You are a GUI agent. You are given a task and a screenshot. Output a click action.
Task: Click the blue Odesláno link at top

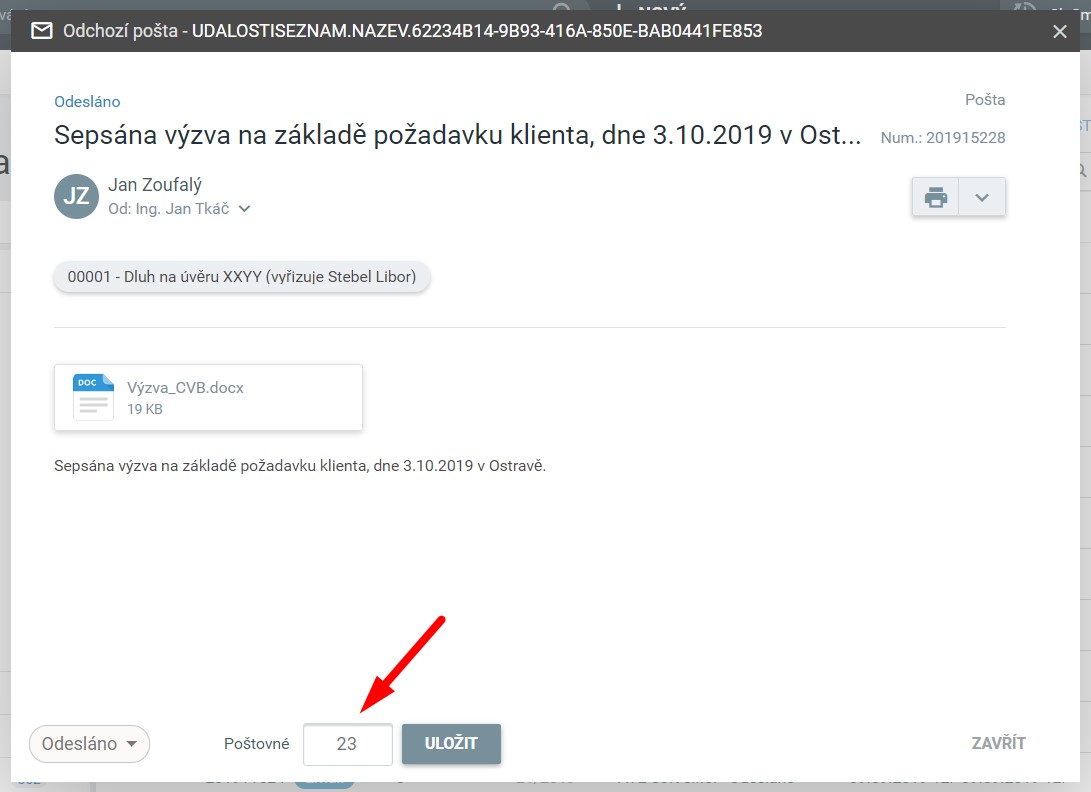pos(87,101)
